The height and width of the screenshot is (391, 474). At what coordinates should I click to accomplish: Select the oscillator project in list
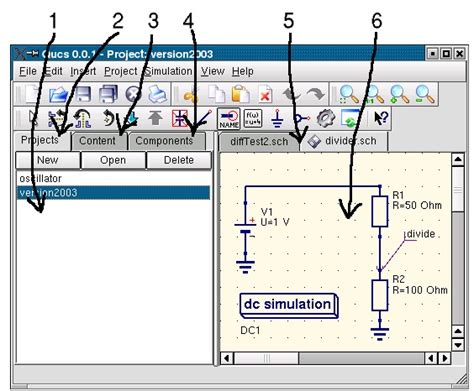click(113, 179)
